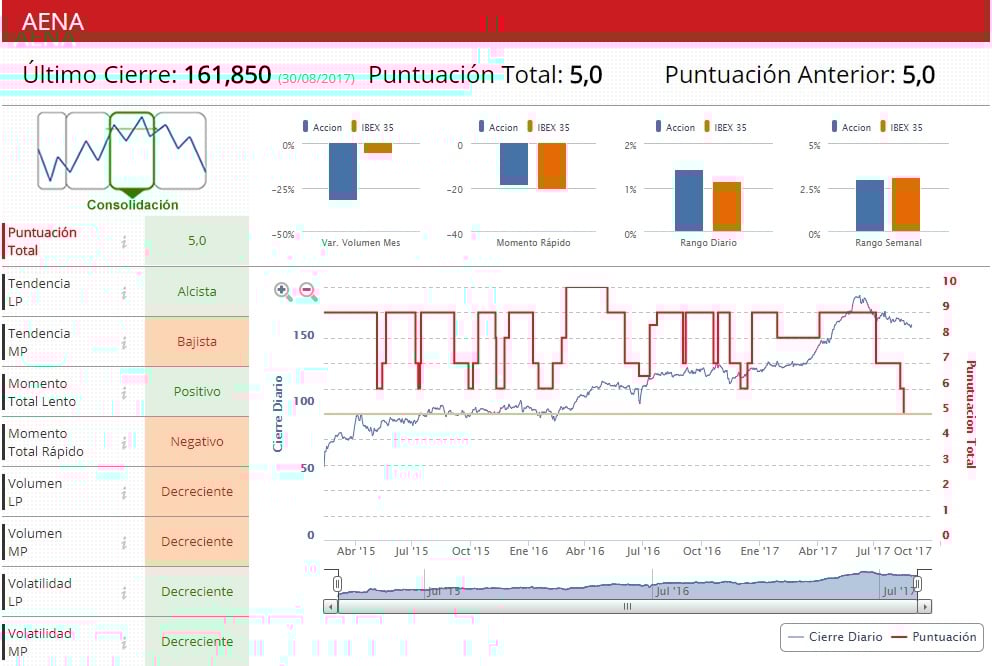Toggle Accion legend in Var. Volumen Mes chart
996x666 pixels.
click(322, 127)
